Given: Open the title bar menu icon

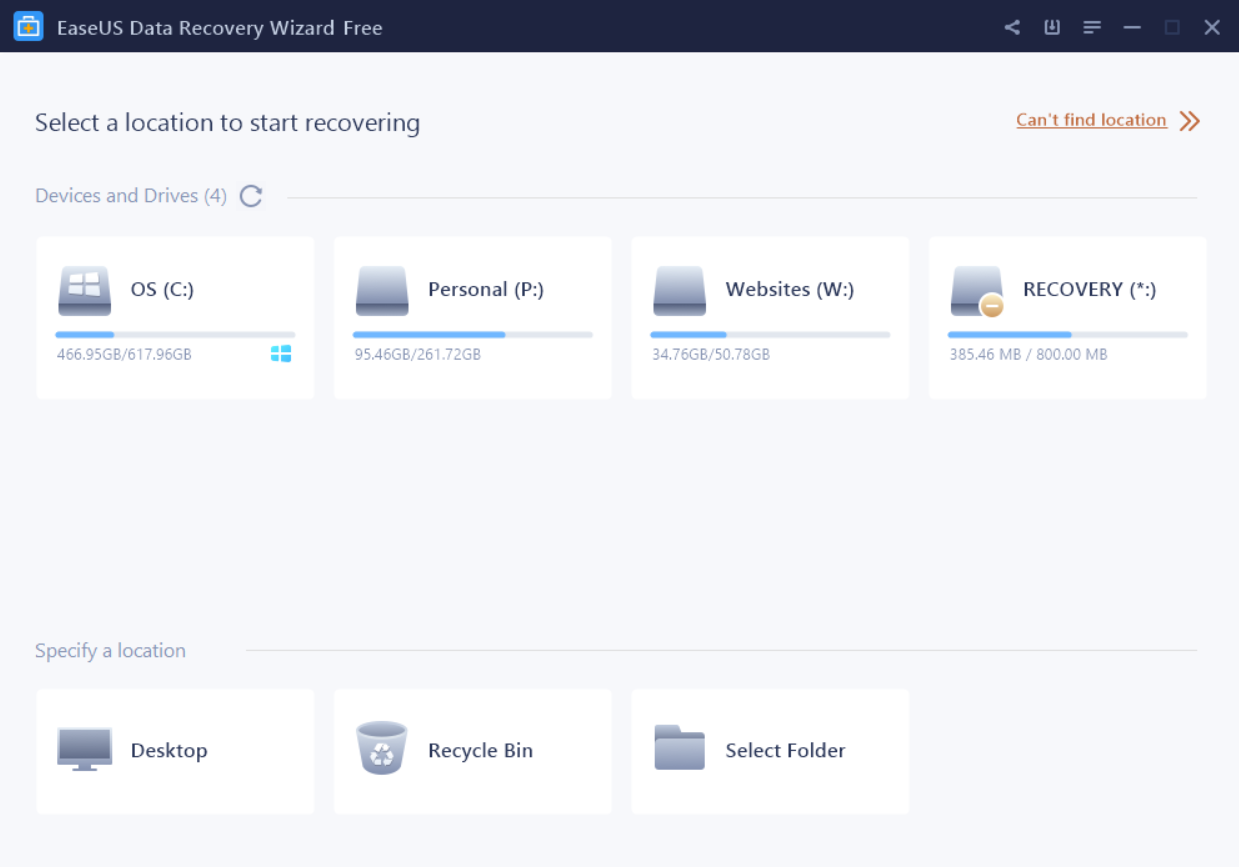Looking at the screenshot, I should pos(1092,27).
